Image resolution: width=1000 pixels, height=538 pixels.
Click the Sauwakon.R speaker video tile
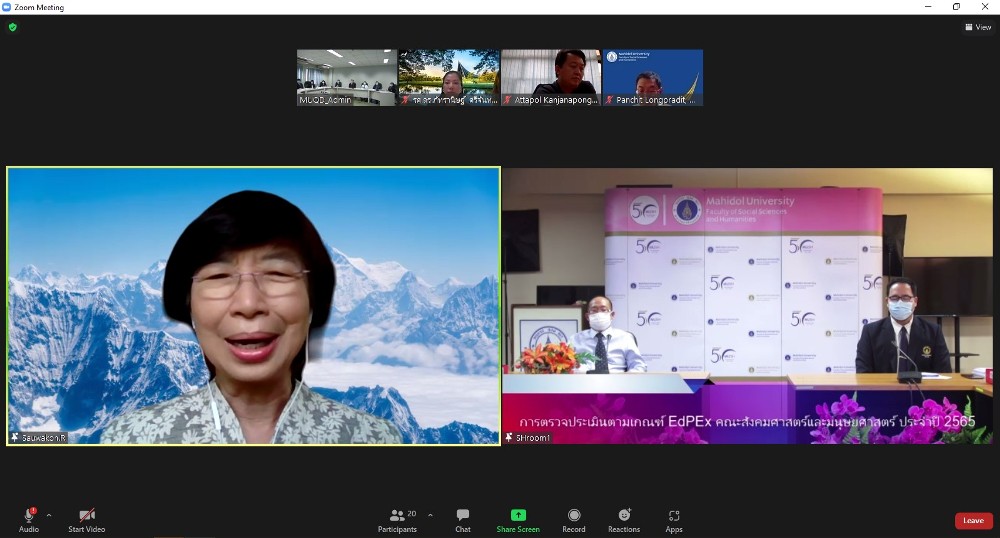point(253,305)
